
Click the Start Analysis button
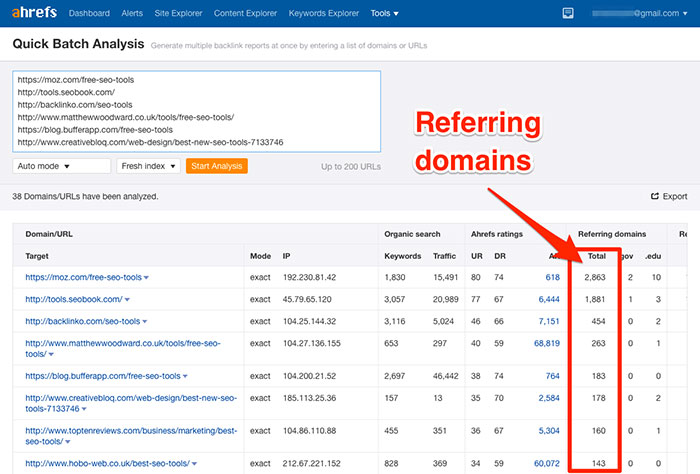pos(217,166)
